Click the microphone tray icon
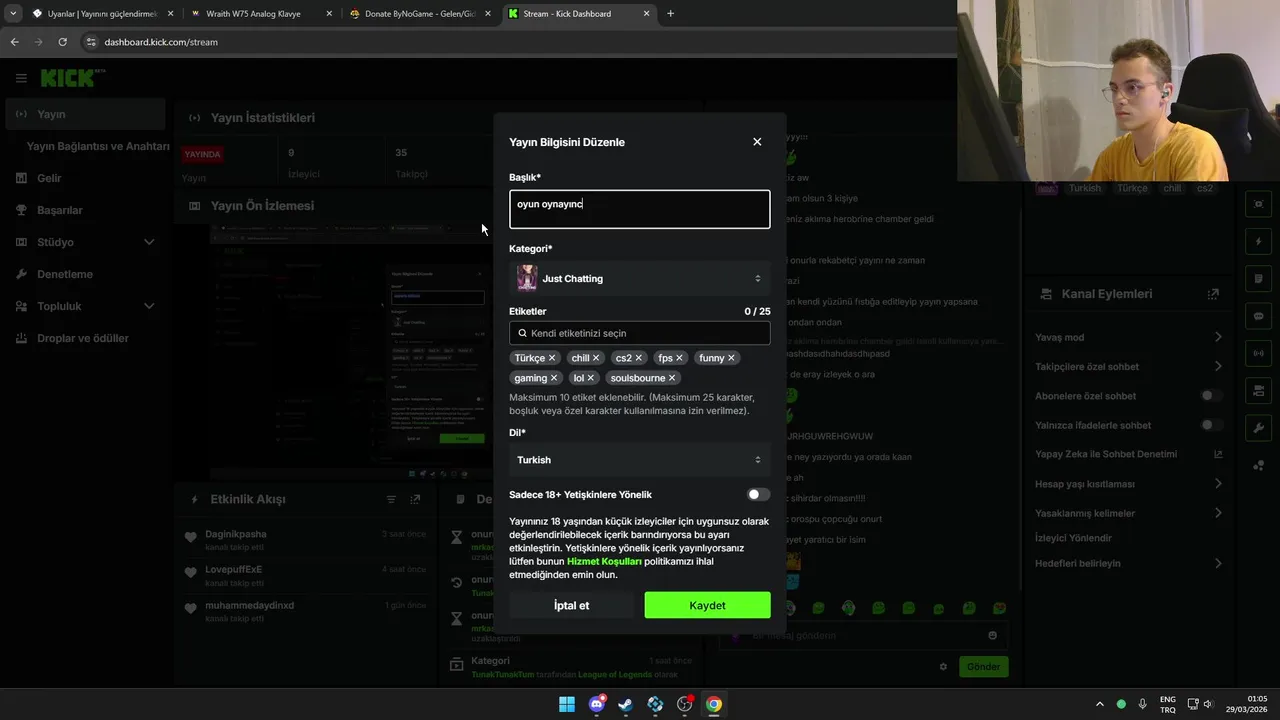Image resolution: width=1280 pixels, height=720 pixels. click(x=1142, y=704)
